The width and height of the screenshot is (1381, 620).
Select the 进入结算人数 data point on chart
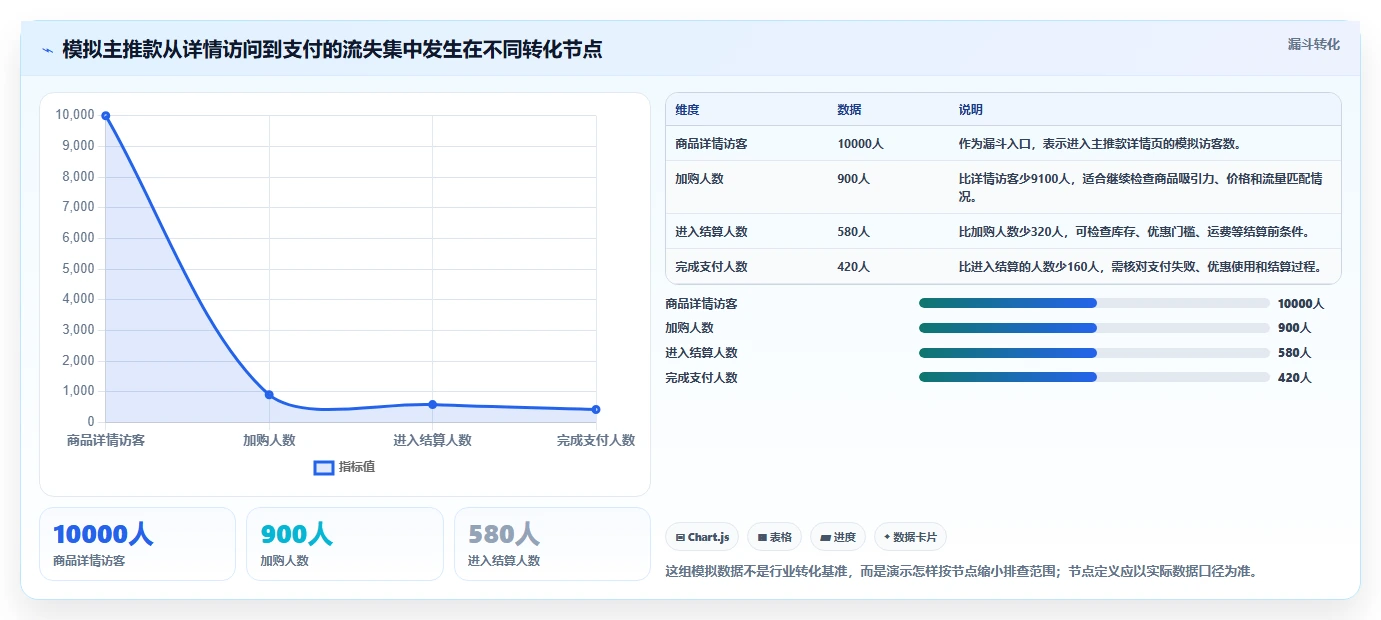[x=432, y=404]
